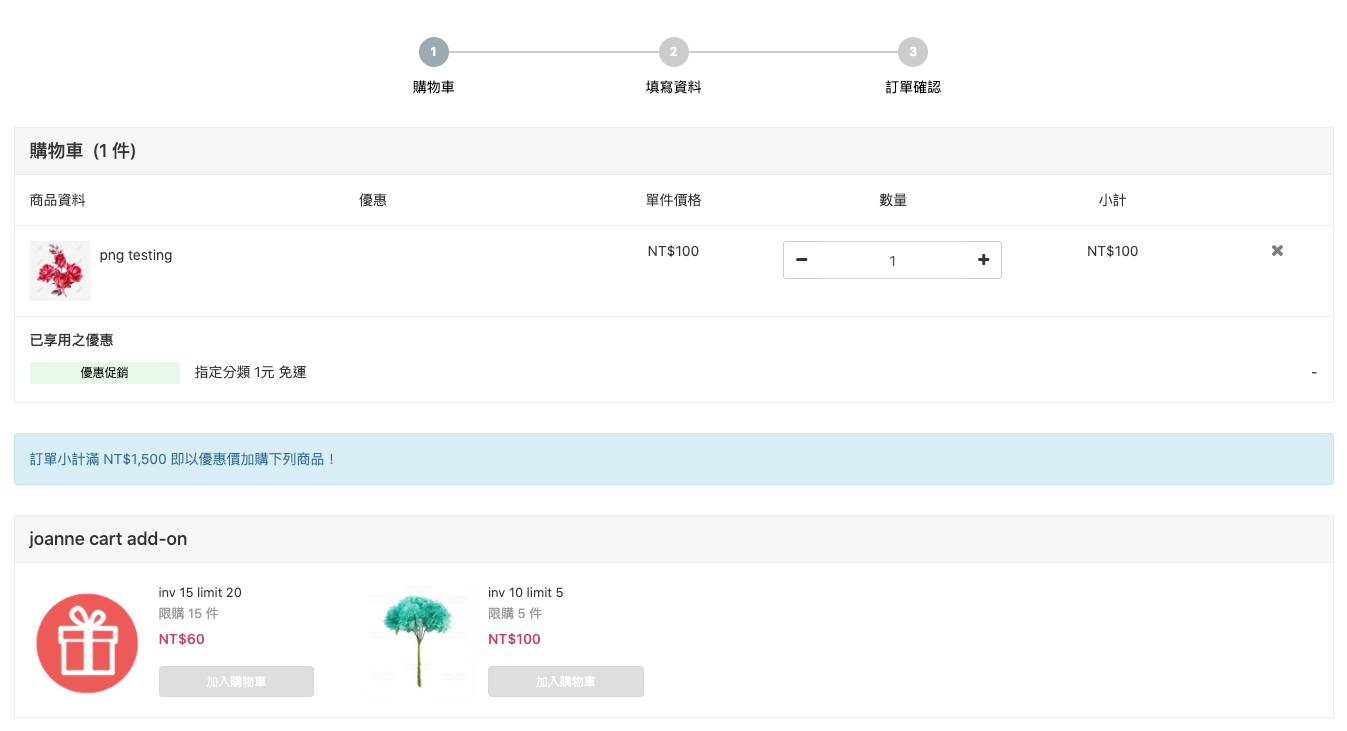Viewport: 1347px width, 731px height.
Task: Click the 指定分類 1元 免運 promotion text
Action: pyautogui.click(x=251, y=372)
